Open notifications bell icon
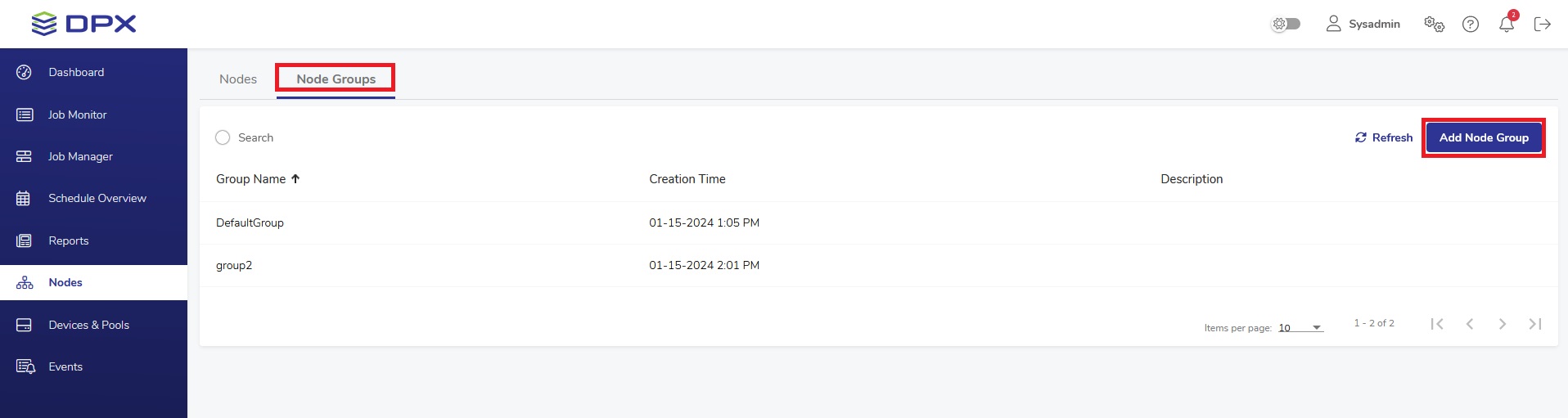The width and height of the screenshot is (1568, 418). [x=1506, y=24]
